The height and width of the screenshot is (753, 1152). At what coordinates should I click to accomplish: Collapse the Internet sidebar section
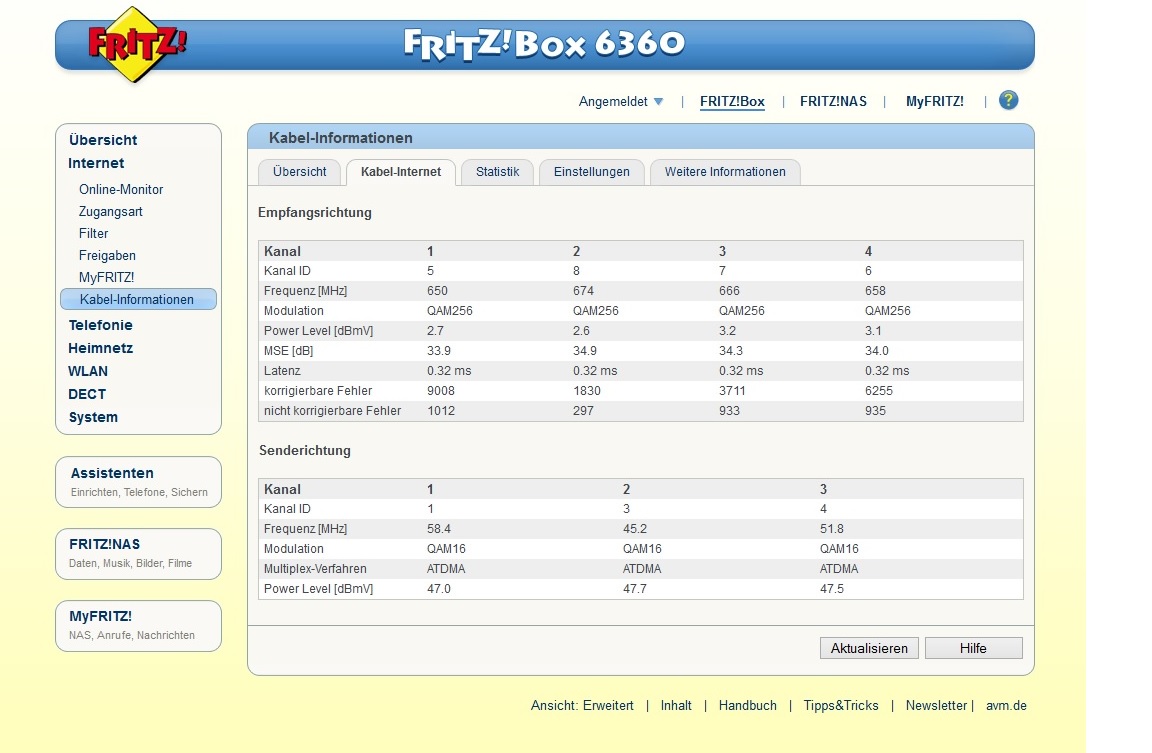96,163
